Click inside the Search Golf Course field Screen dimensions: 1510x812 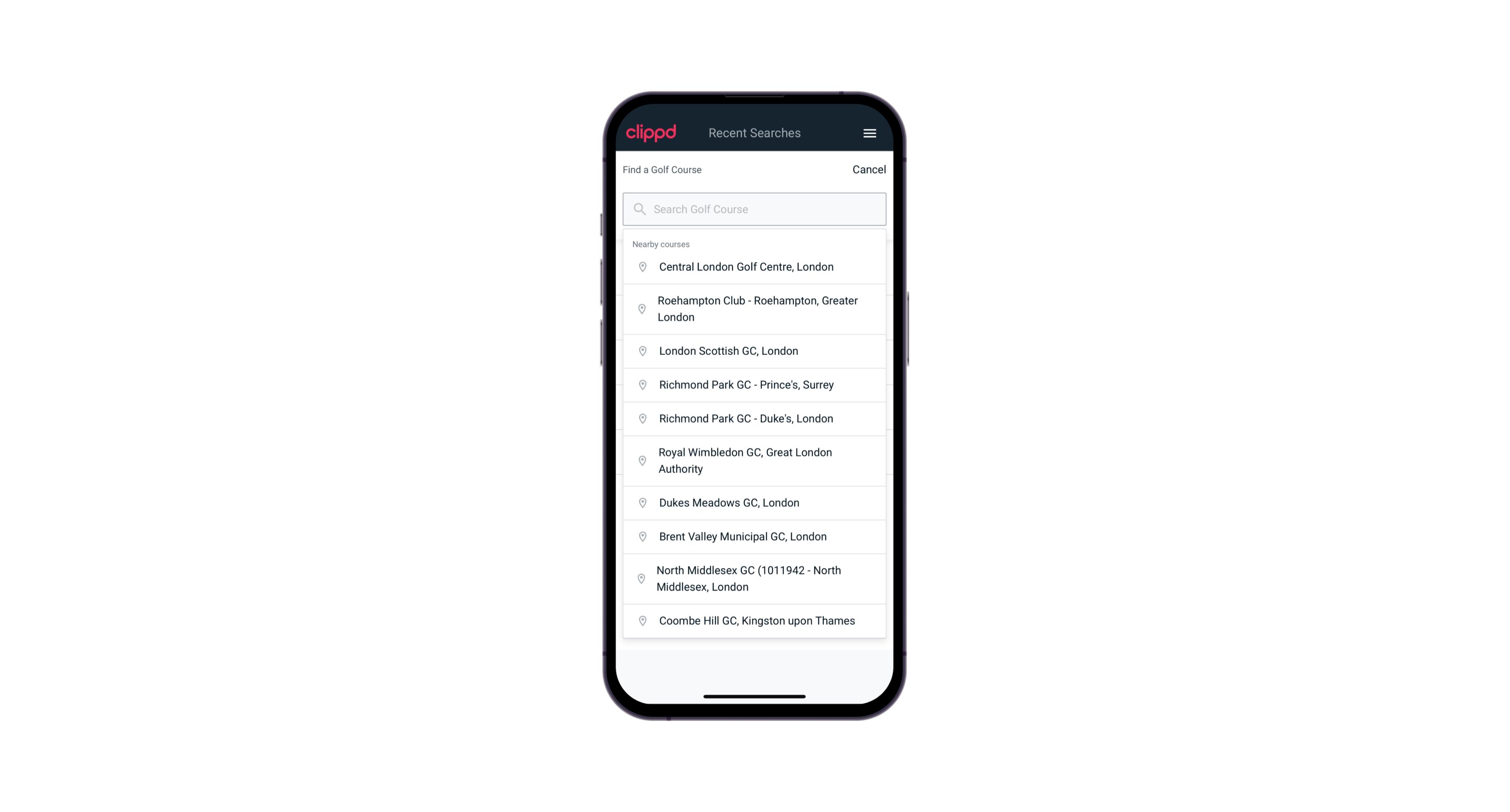[x=755, y=208]
